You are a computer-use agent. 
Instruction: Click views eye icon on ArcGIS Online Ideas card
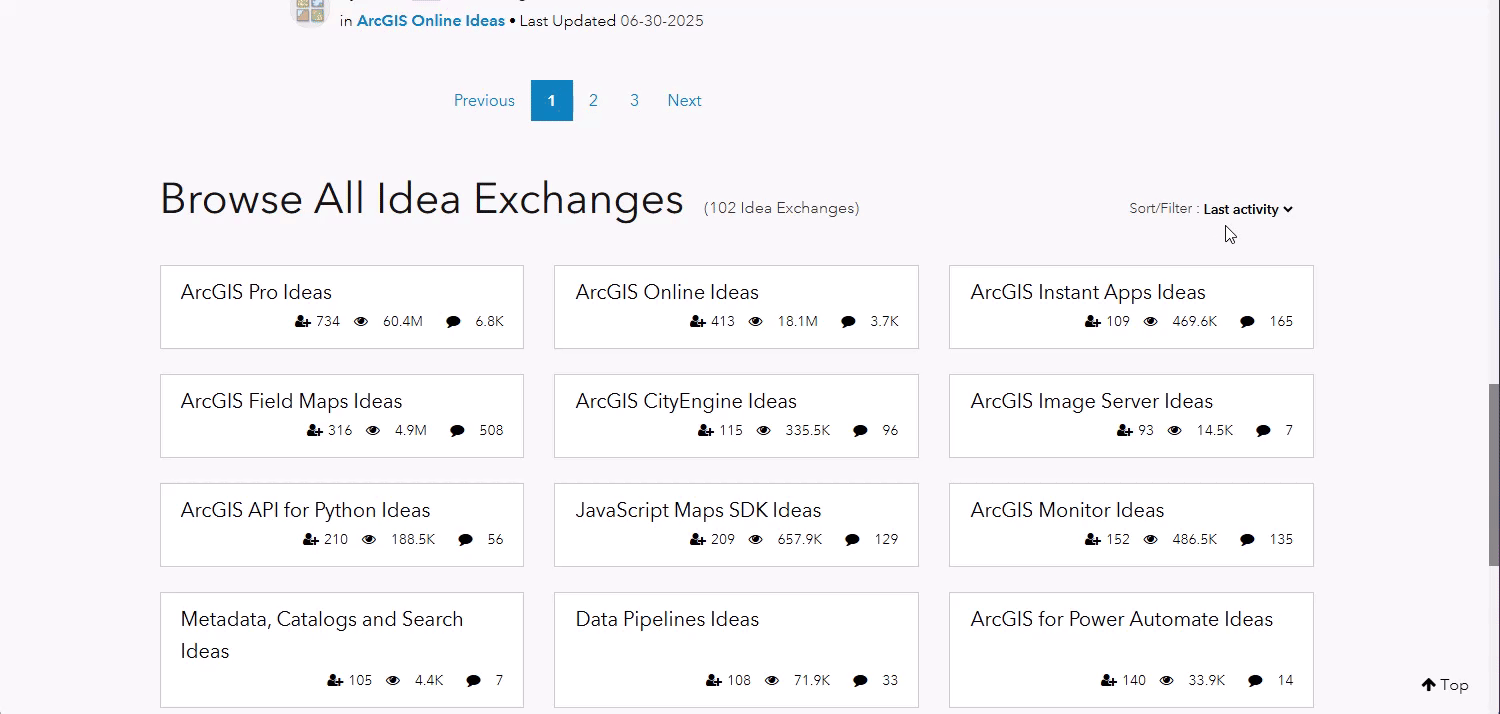pos(757,322)
